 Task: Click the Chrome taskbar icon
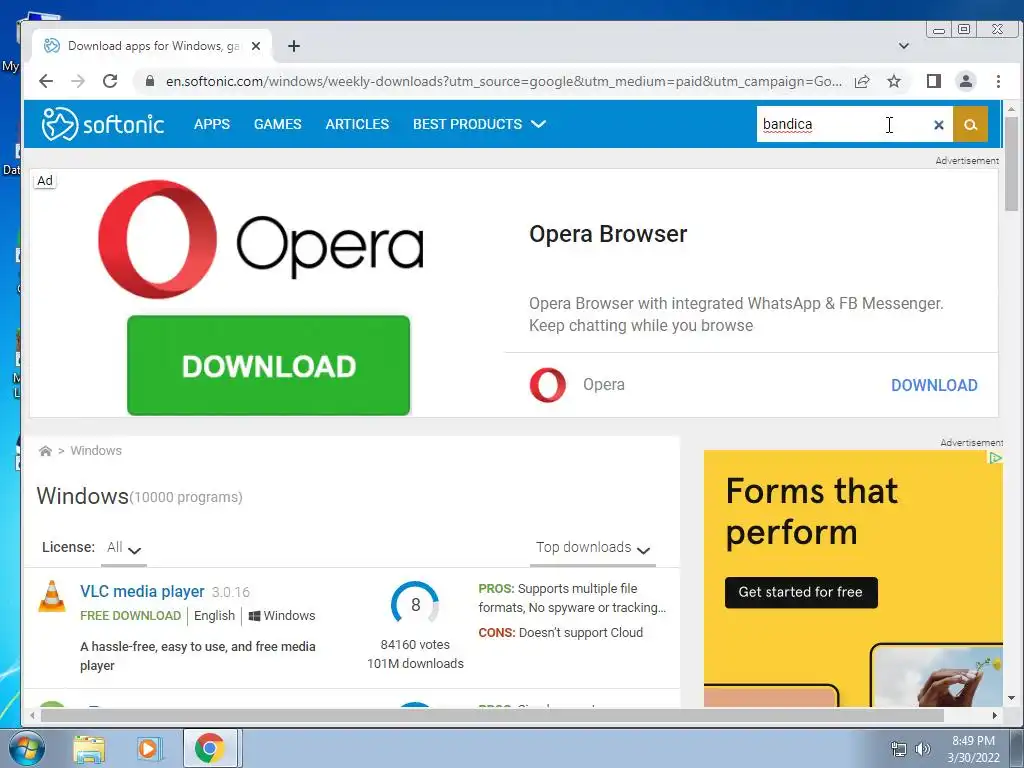[210, 748]
